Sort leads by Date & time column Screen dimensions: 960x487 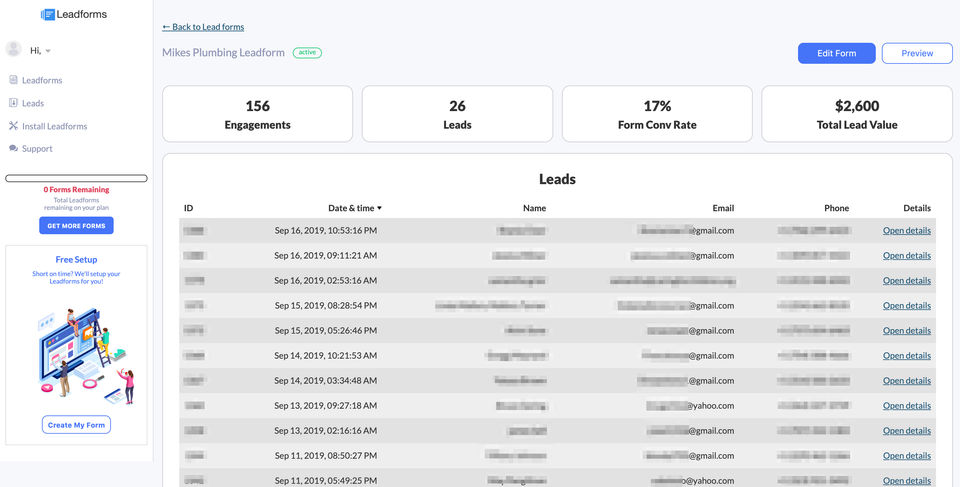click(354, 208)
